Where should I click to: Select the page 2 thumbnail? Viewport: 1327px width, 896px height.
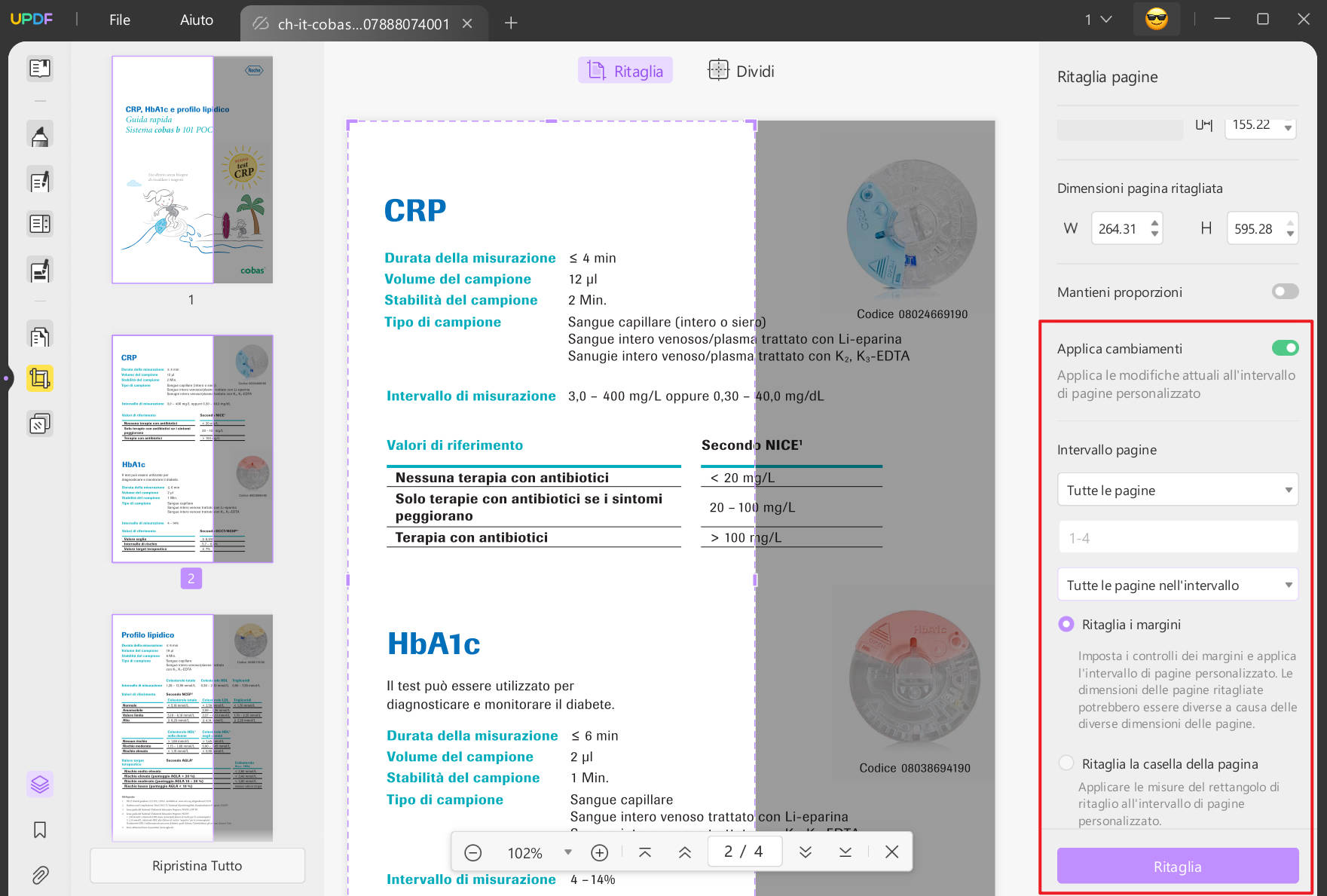[x=192, y=448]
